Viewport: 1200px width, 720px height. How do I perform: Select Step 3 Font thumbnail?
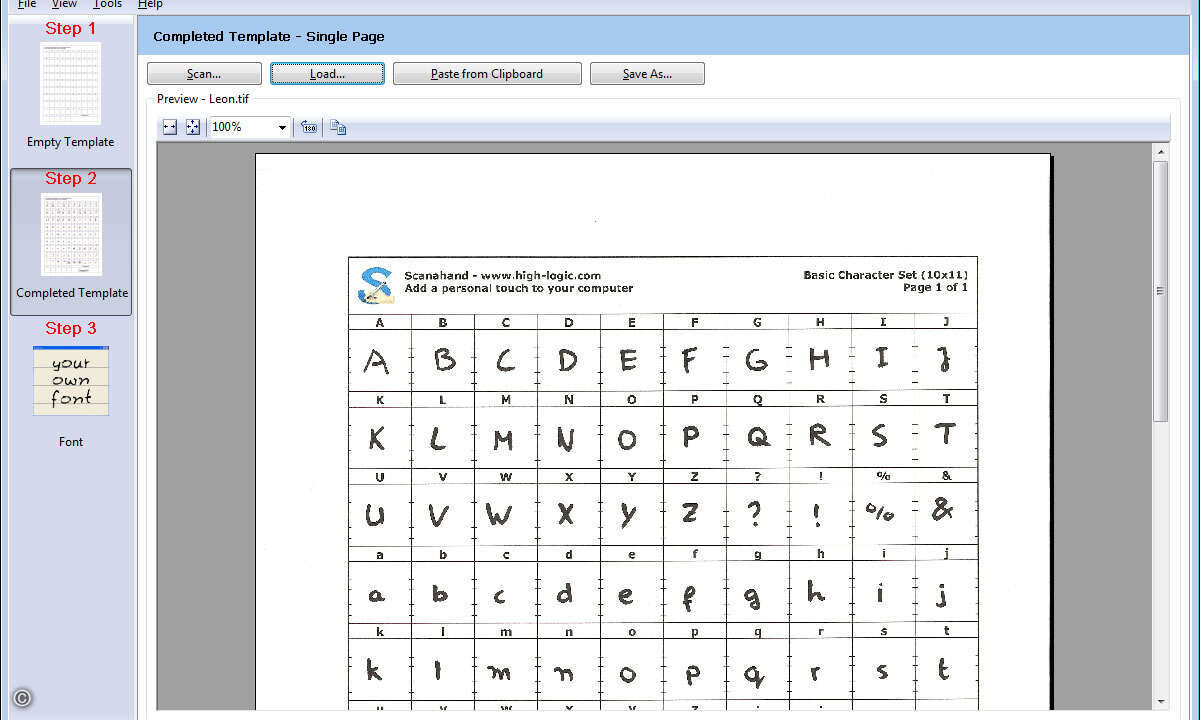click(71, 381)
